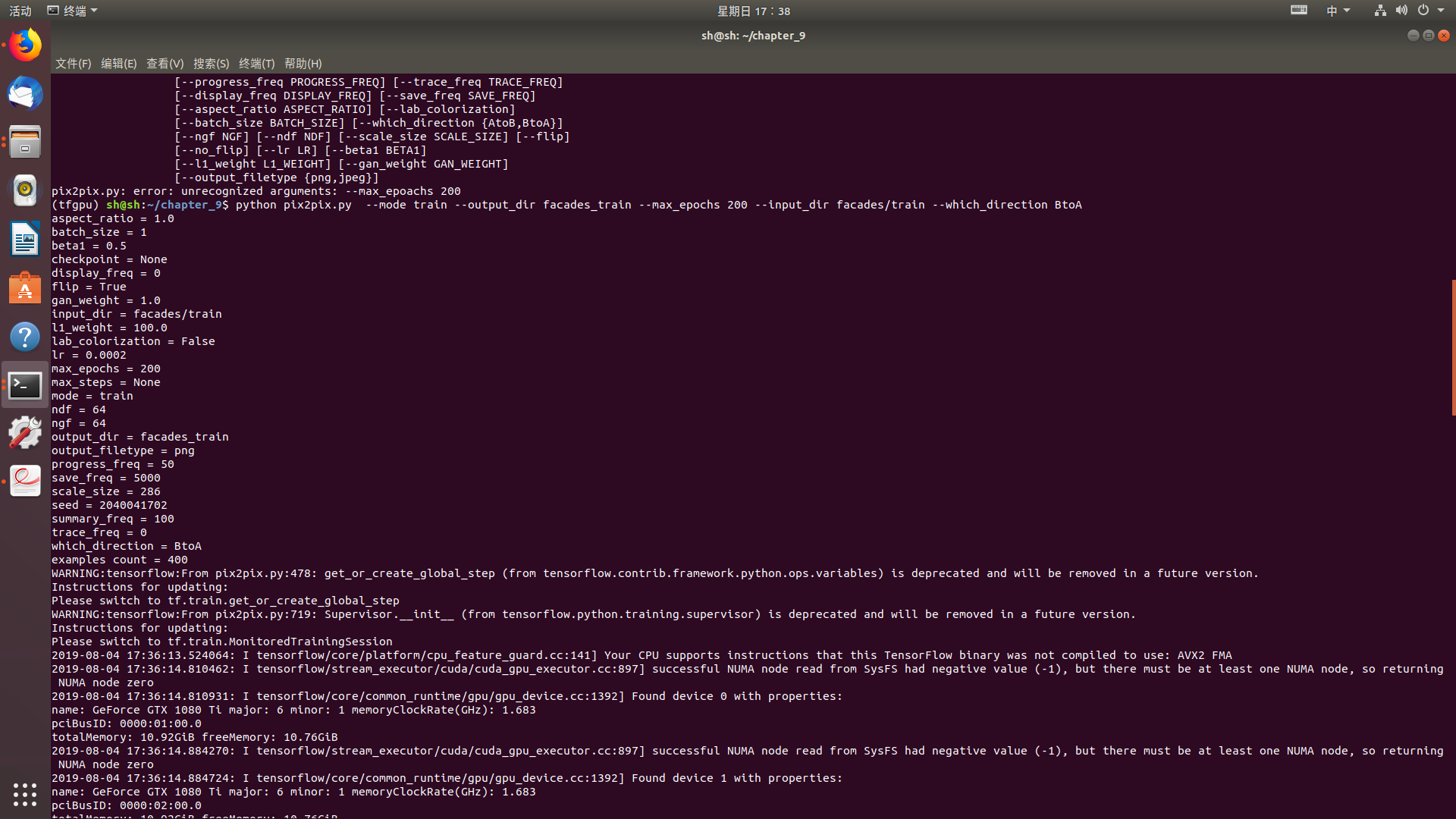Scroll down the terminal output
This screenshot has height=819, width=1456.
click(1449, 600)
